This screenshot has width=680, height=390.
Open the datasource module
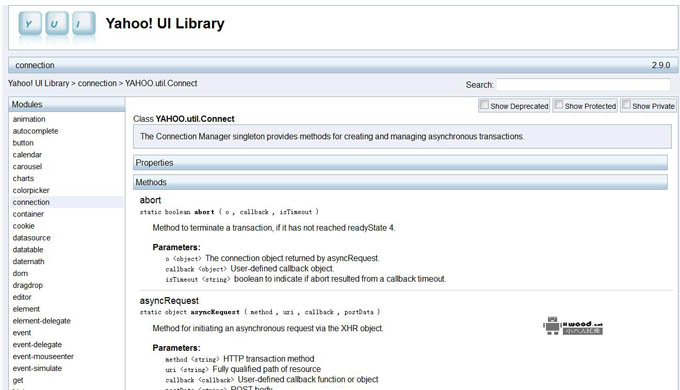click(x=32, y=238)
